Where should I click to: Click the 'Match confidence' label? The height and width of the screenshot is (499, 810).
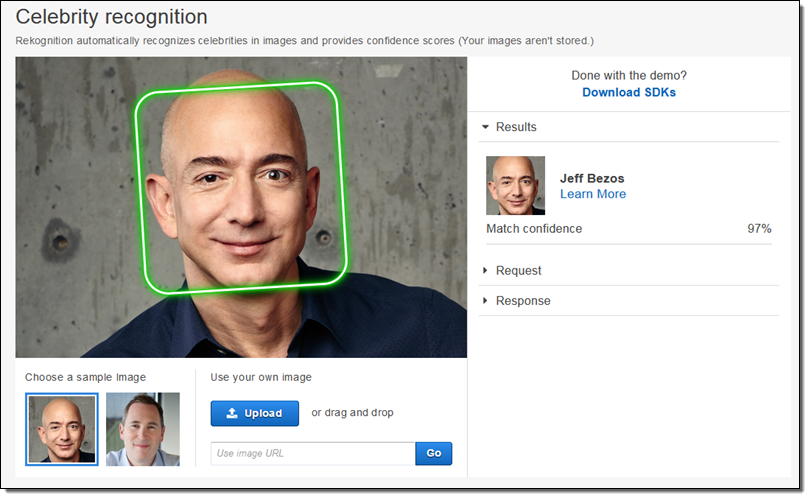534,229
